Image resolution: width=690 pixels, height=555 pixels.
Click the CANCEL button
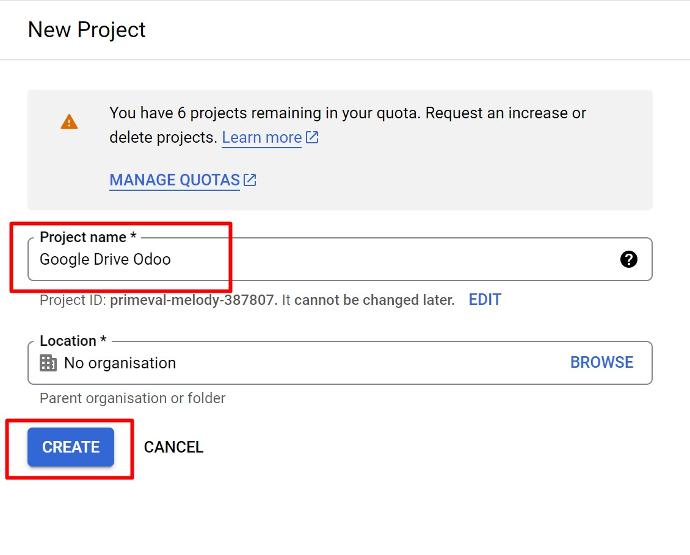click(173, 447)
